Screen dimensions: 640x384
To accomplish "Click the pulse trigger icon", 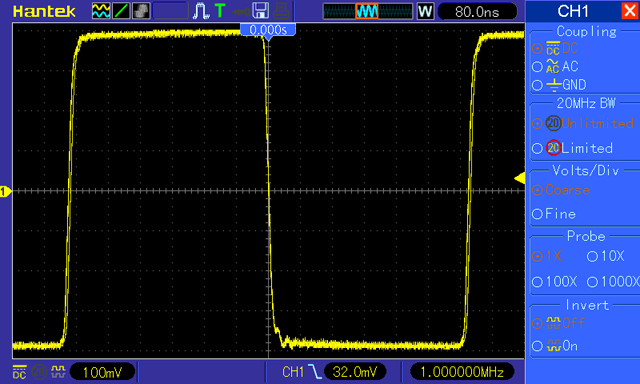I will (201, 11).
